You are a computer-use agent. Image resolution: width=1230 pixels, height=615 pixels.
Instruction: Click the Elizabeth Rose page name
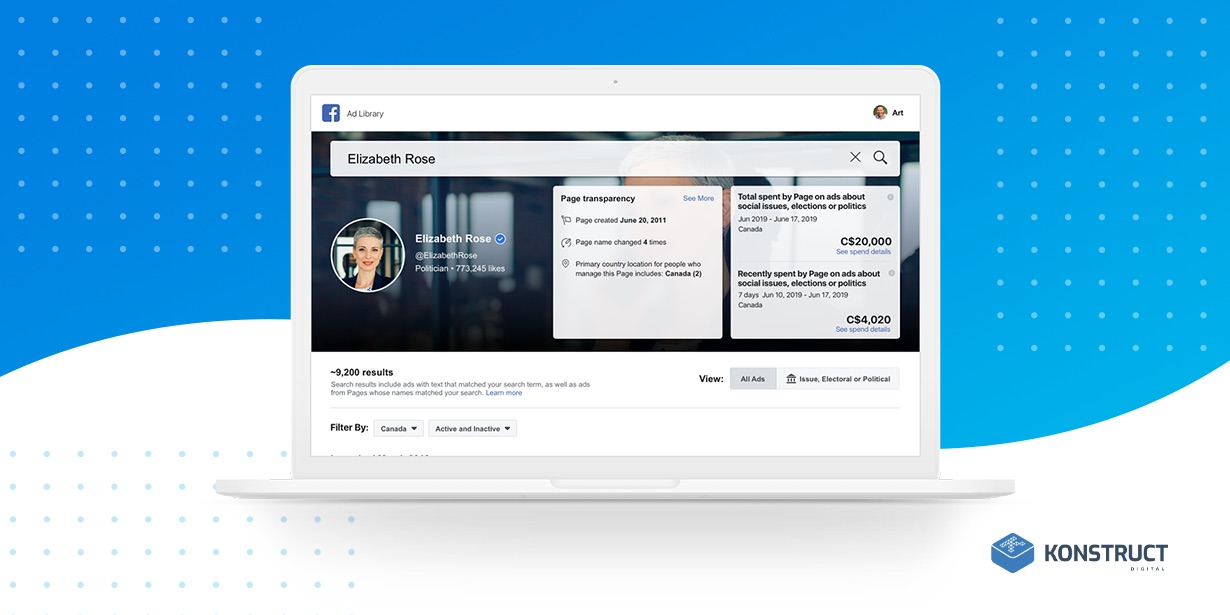click(453, 239)
